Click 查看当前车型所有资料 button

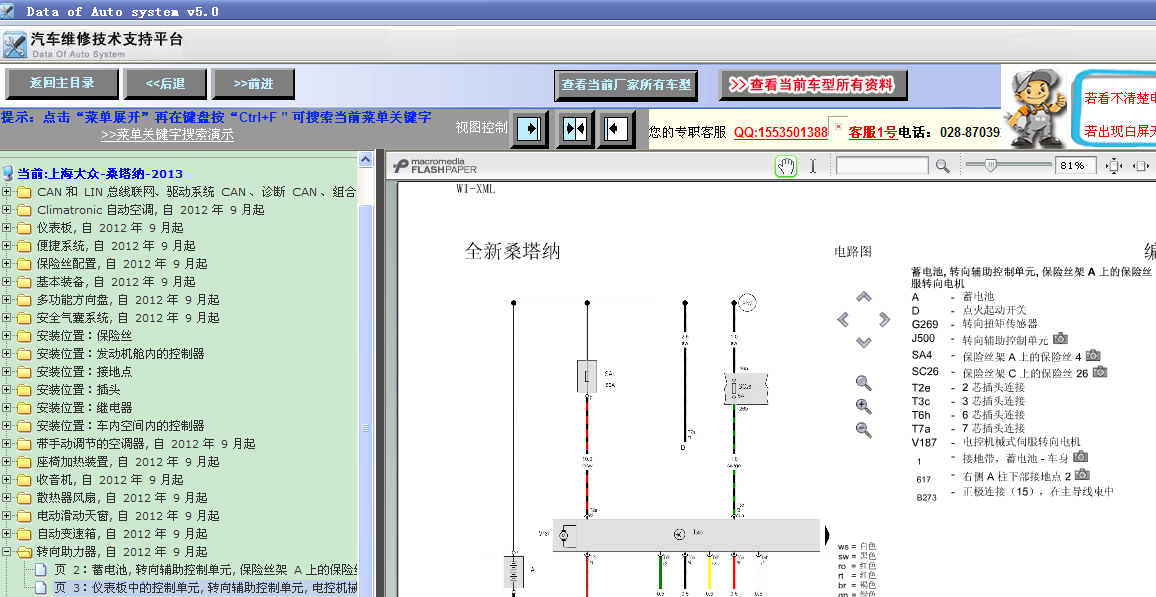click(x=813, y=85)
